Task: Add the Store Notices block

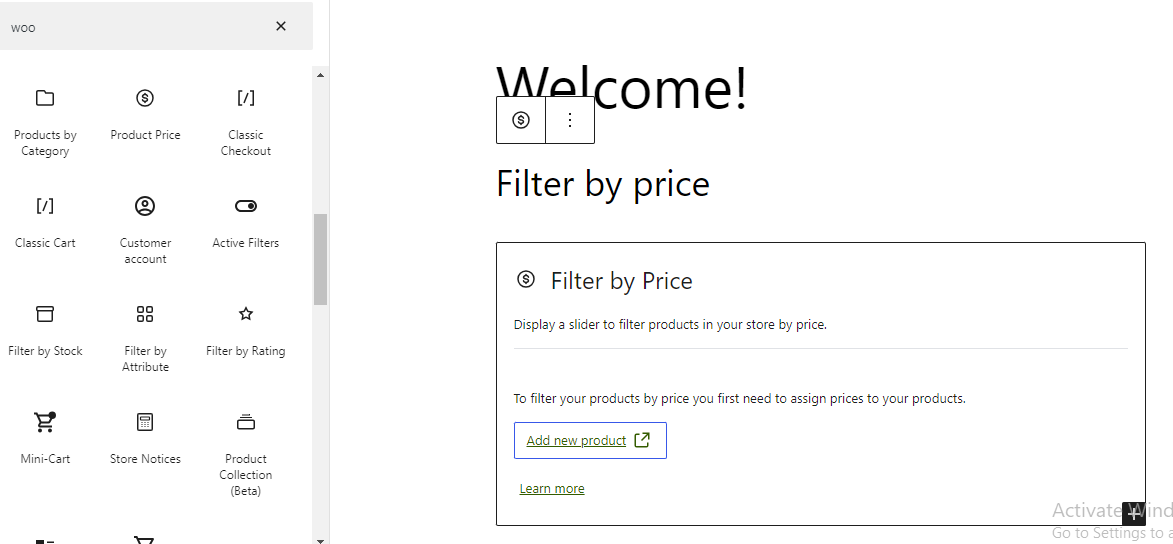Action: (x=145, y=438)
